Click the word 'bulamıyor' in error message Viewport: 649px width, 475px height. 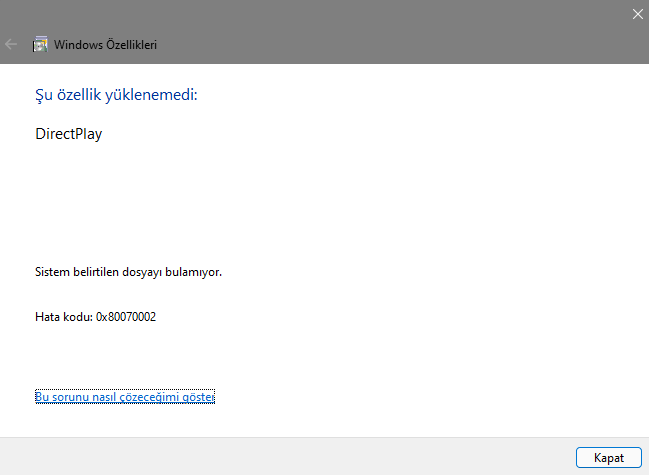[x=196, y=271]
